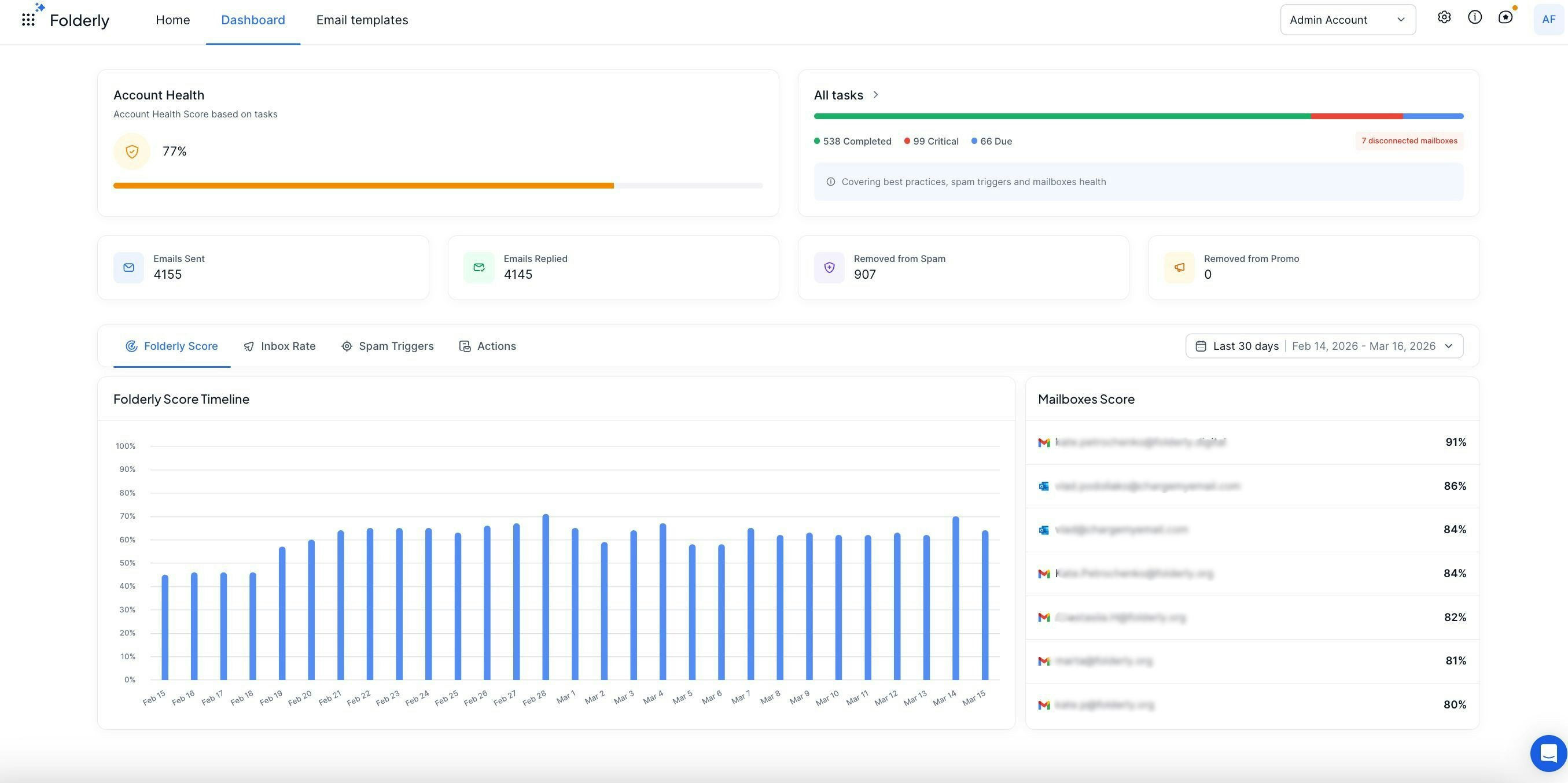Click the Account Health shield icon

[x=131, y=152]
